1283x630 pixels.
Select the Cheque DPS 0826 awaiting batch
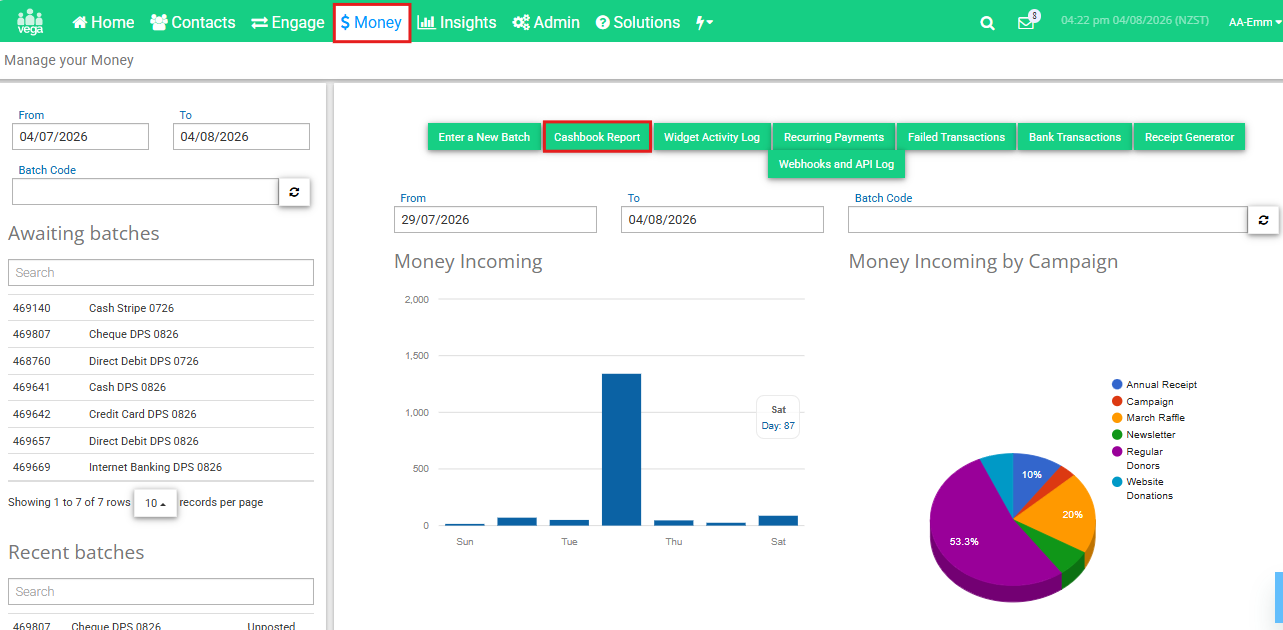161,334
